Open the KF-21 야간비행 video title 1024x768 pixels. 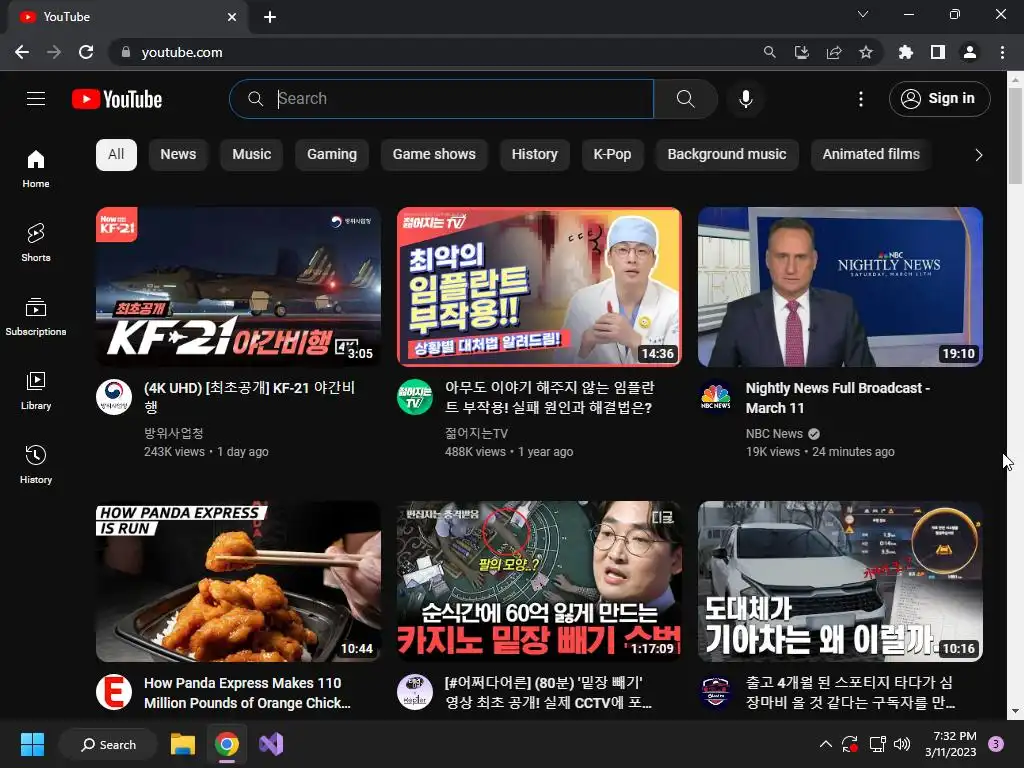249,398
